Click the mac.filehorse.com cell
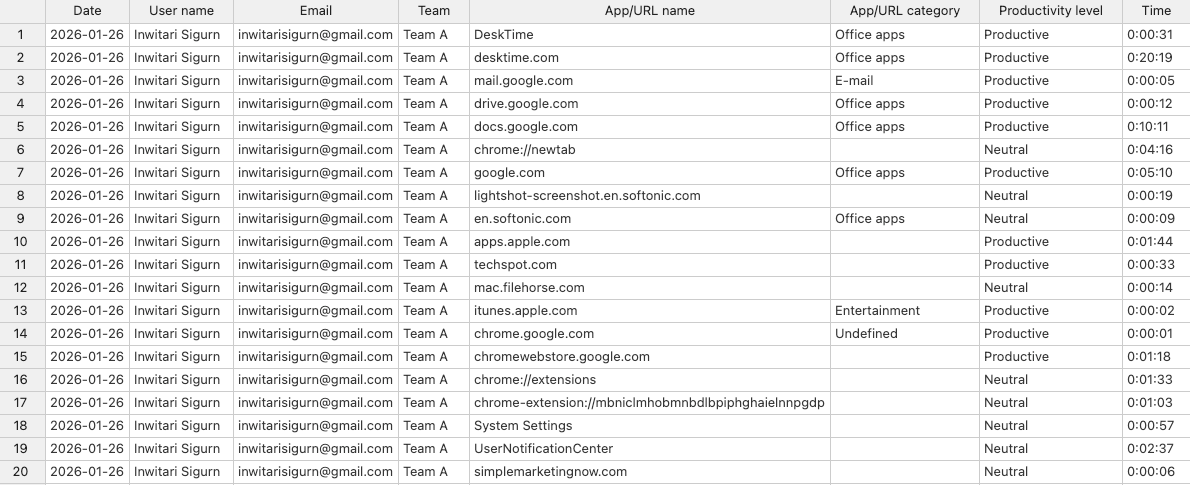The width and height of the screenshot is (1190, 485). click(650, 288)
